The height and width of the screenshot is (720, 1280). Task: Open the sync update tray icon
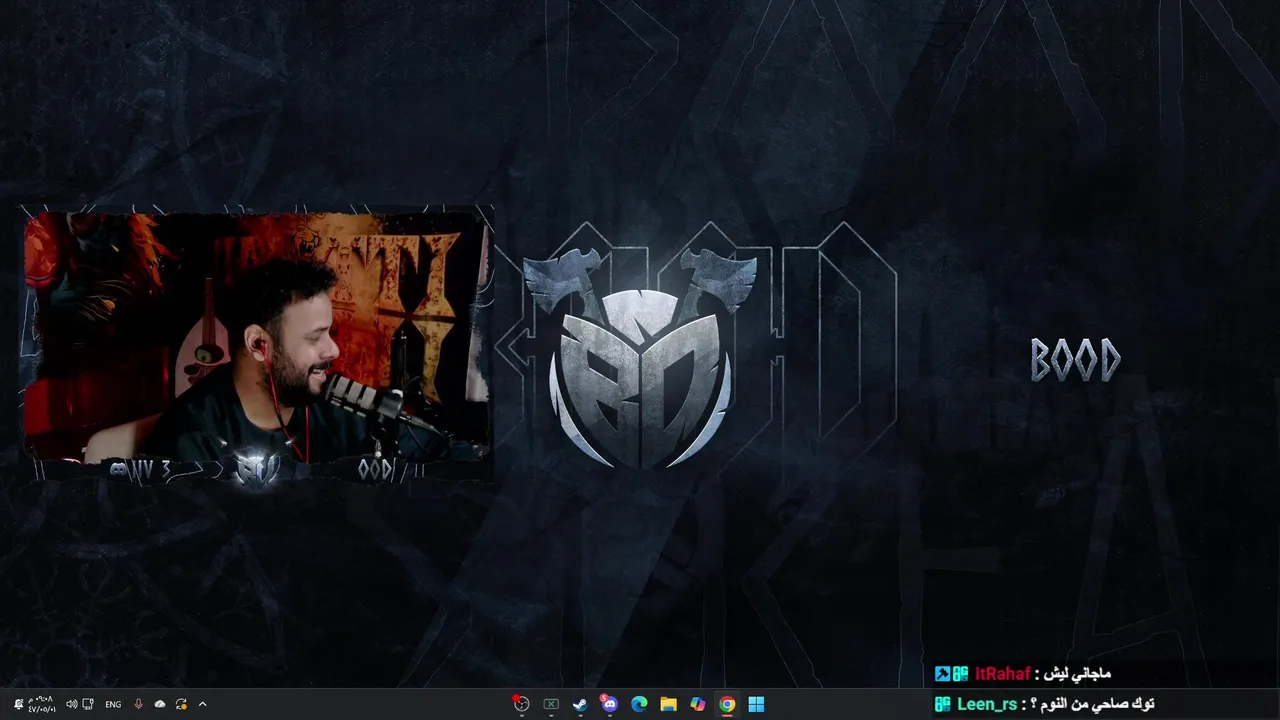[x=181, y=704]
